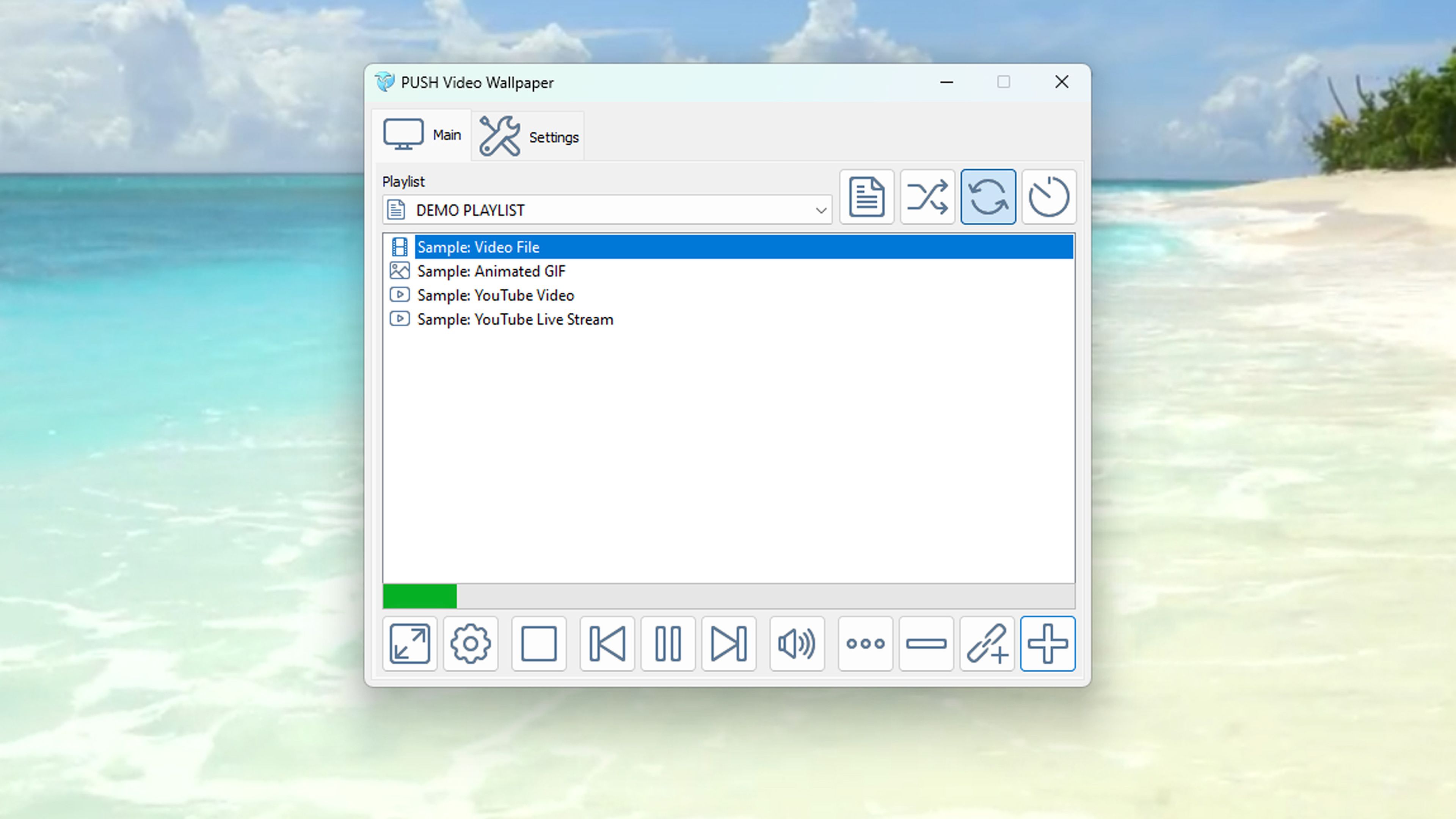Add a file with the plus button

(x=1047, y=643)
